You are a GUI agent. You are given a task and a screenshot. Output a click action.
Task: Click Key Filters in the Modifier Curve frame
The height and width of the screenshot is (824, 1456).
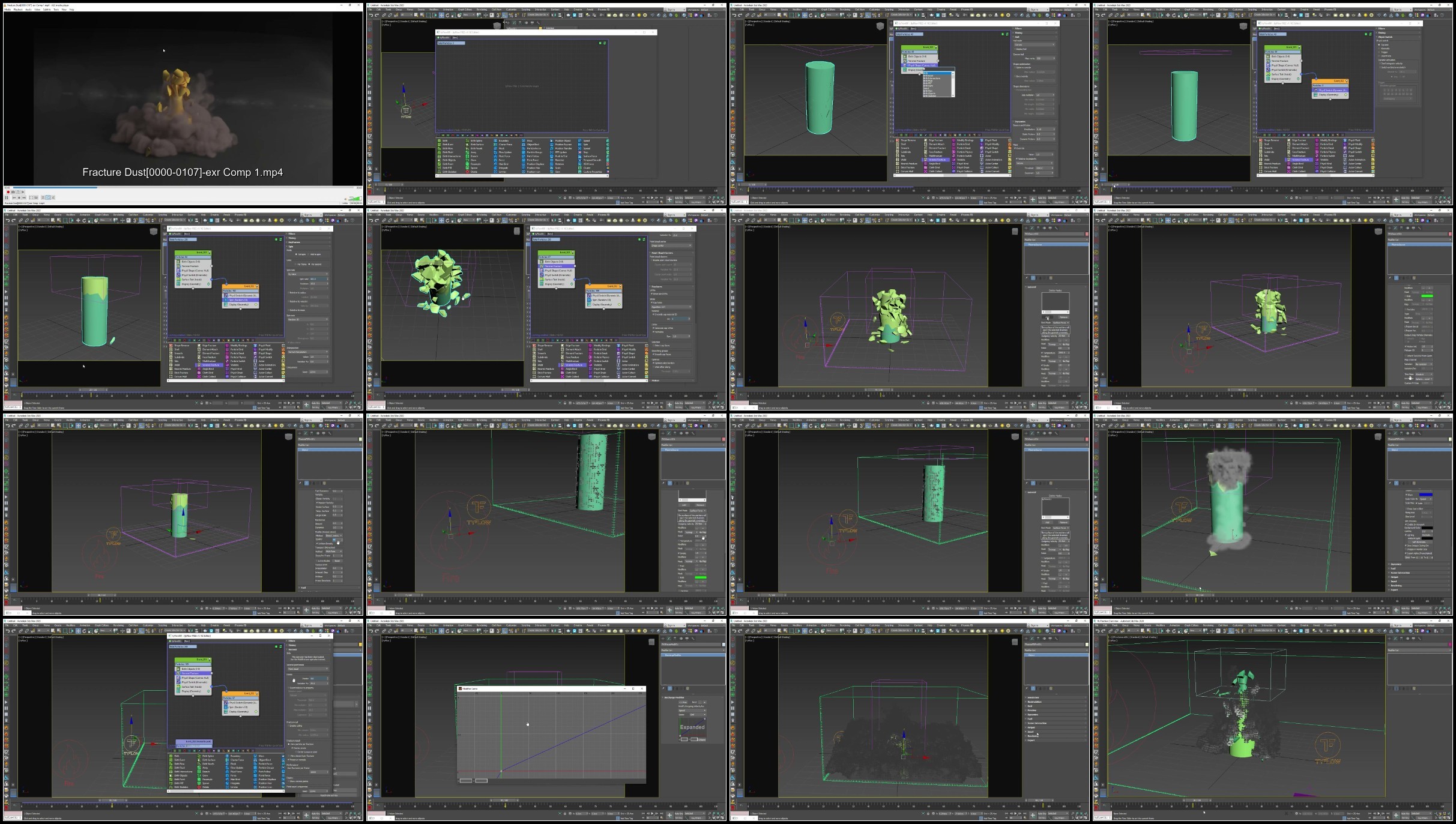697,818
